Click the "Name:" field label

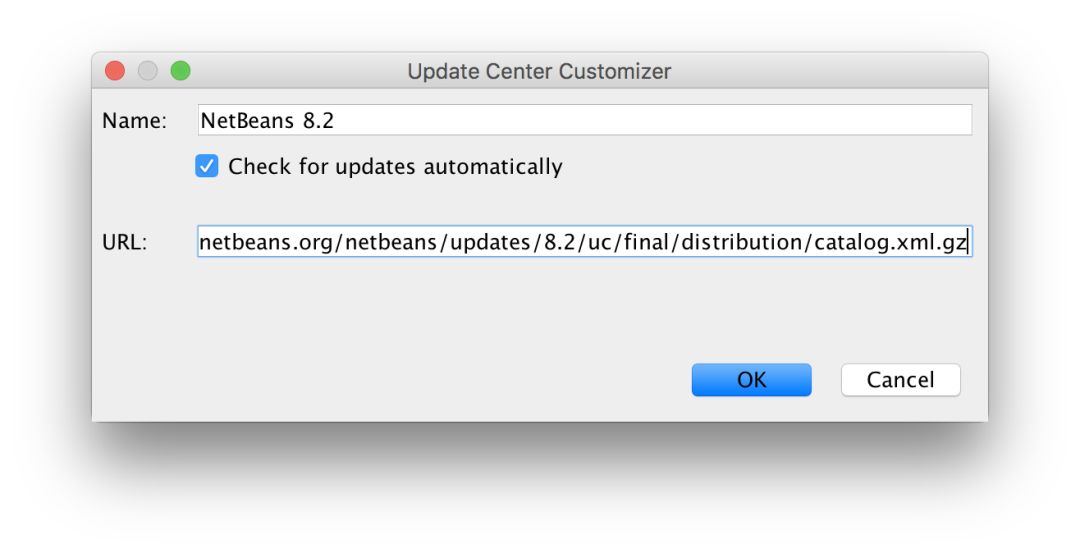tap(134, 121)
